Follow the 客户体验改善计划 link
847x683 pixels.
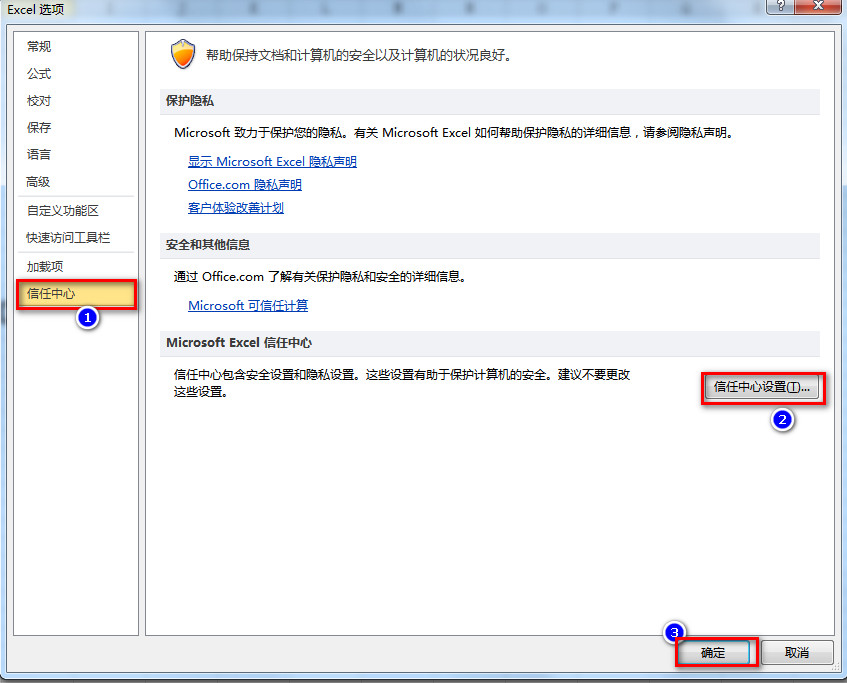tap(236, 207)
